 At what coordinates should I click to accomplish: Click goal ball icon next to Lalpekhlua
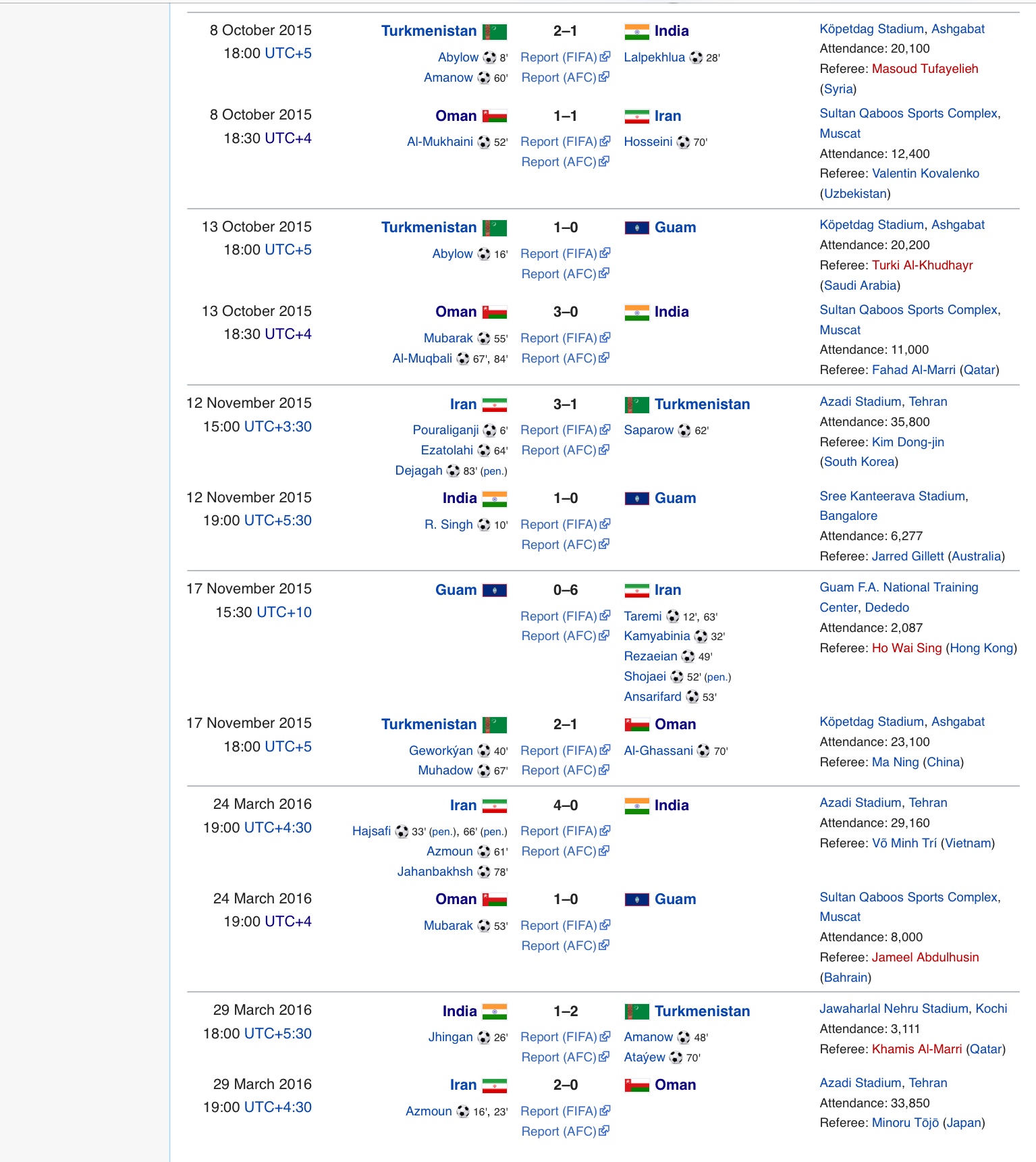(696, 58)
